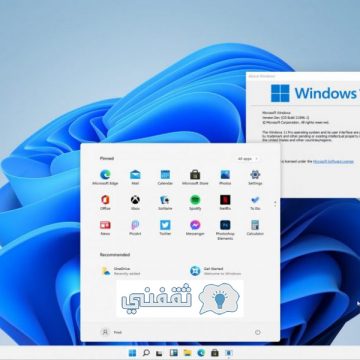Launch the Calendar pinned app
The width and height of the screenshot is (360, 360).
coord(165,177)
